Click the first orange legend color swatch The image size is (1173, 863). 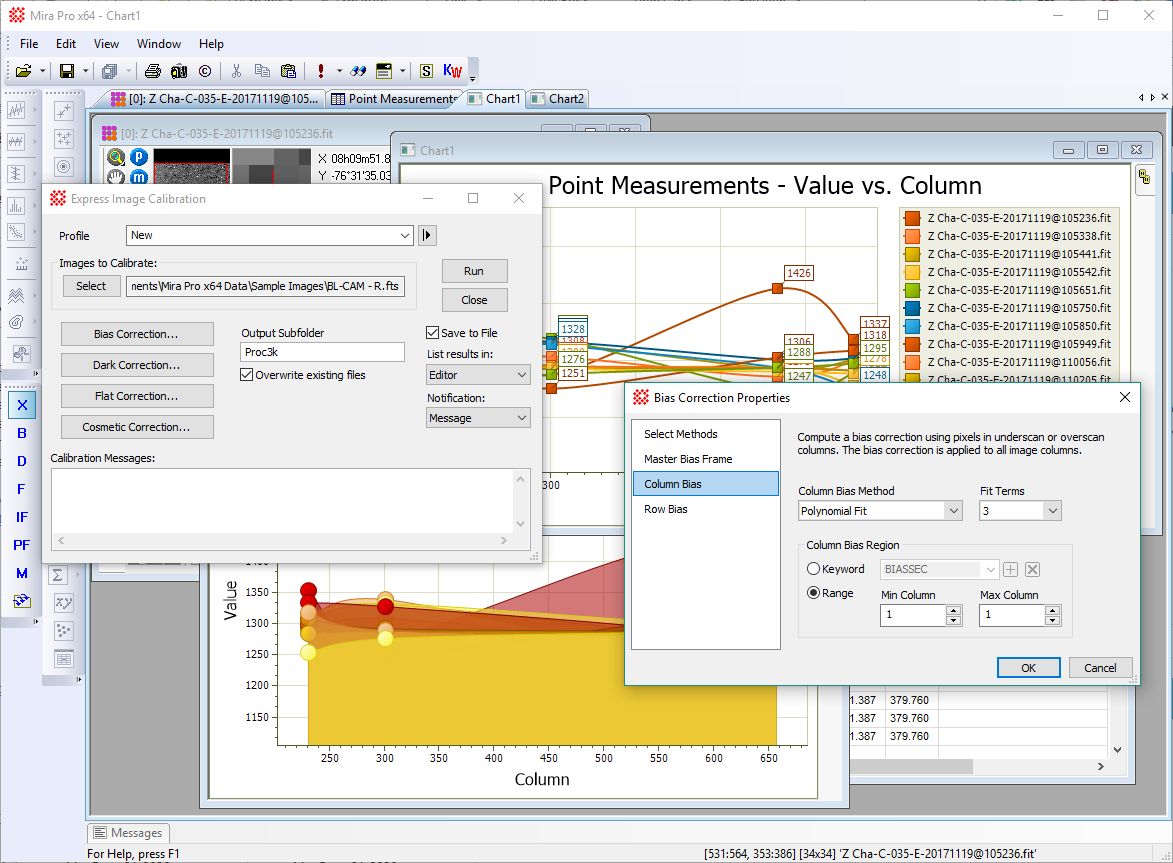[911, 218]
